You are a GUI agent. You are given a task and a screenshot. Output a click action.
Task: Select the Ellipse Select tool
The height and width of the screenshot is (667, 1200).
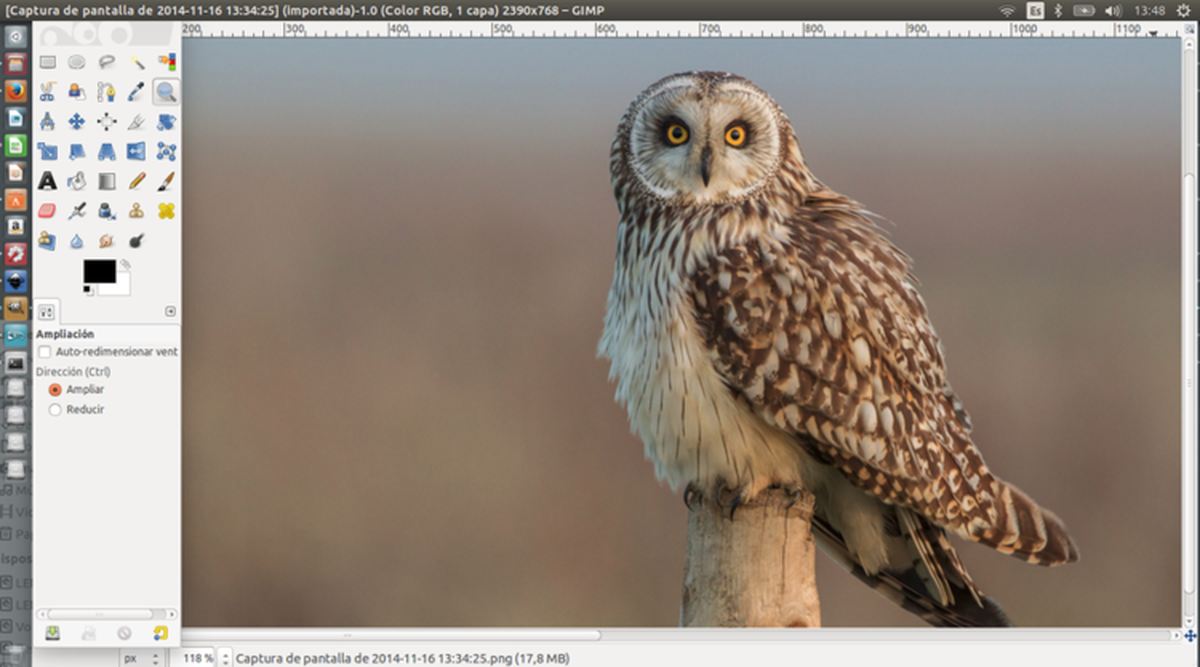click(x=76, y=62)
